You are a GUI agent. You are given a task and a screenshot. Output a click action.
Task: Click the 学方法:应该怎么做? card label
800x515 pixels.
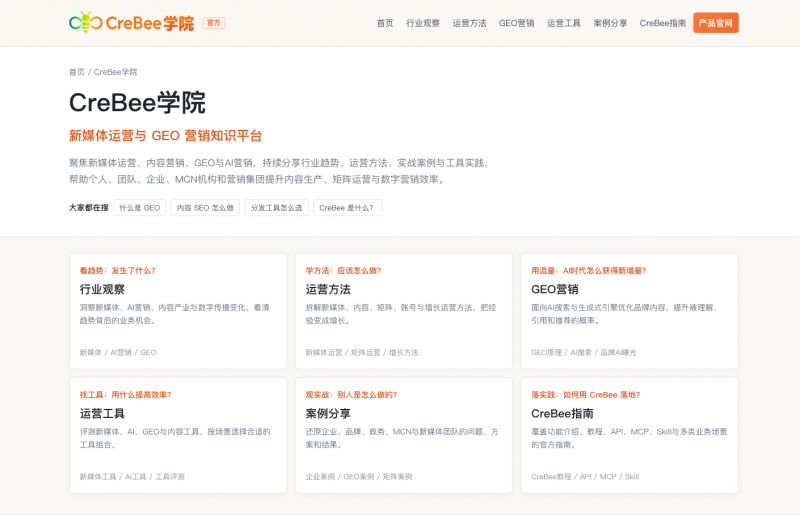[x=343, y=271]
